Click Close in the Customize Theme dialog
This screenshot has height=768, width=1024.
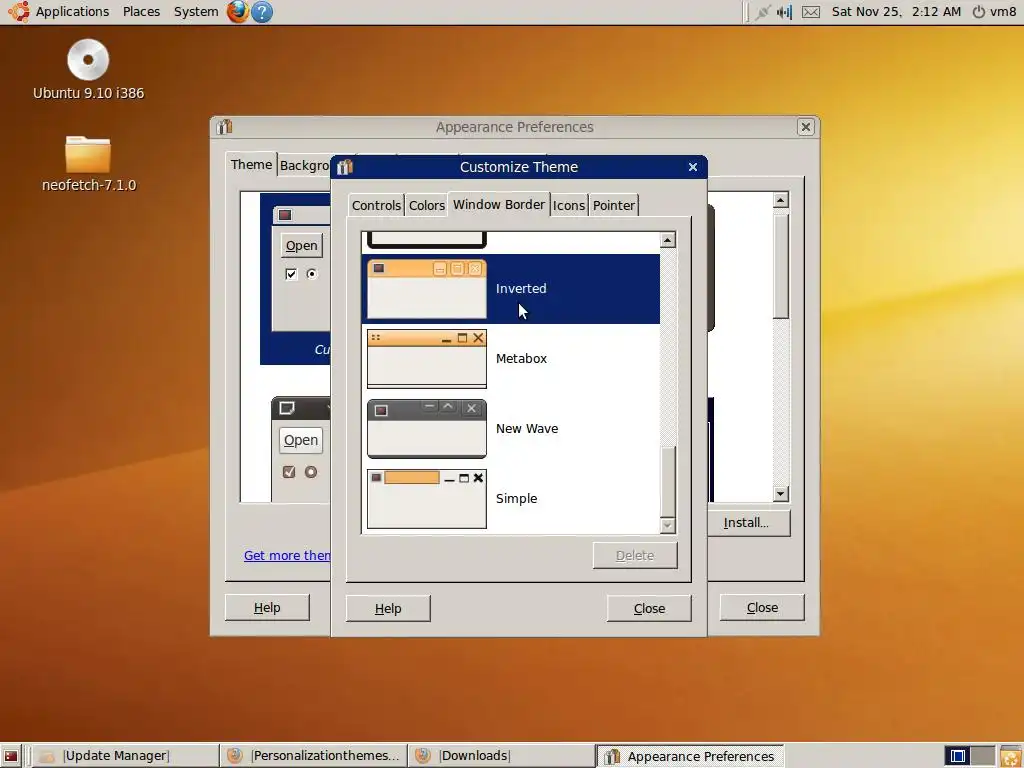click(649, 609)
